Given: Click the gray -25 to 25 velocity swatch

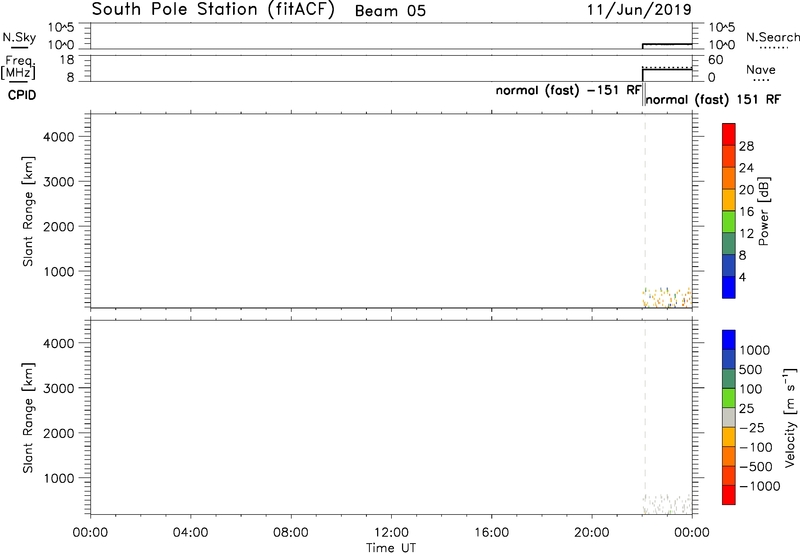Looking at the screenshot, I should (x=729, y=418).
